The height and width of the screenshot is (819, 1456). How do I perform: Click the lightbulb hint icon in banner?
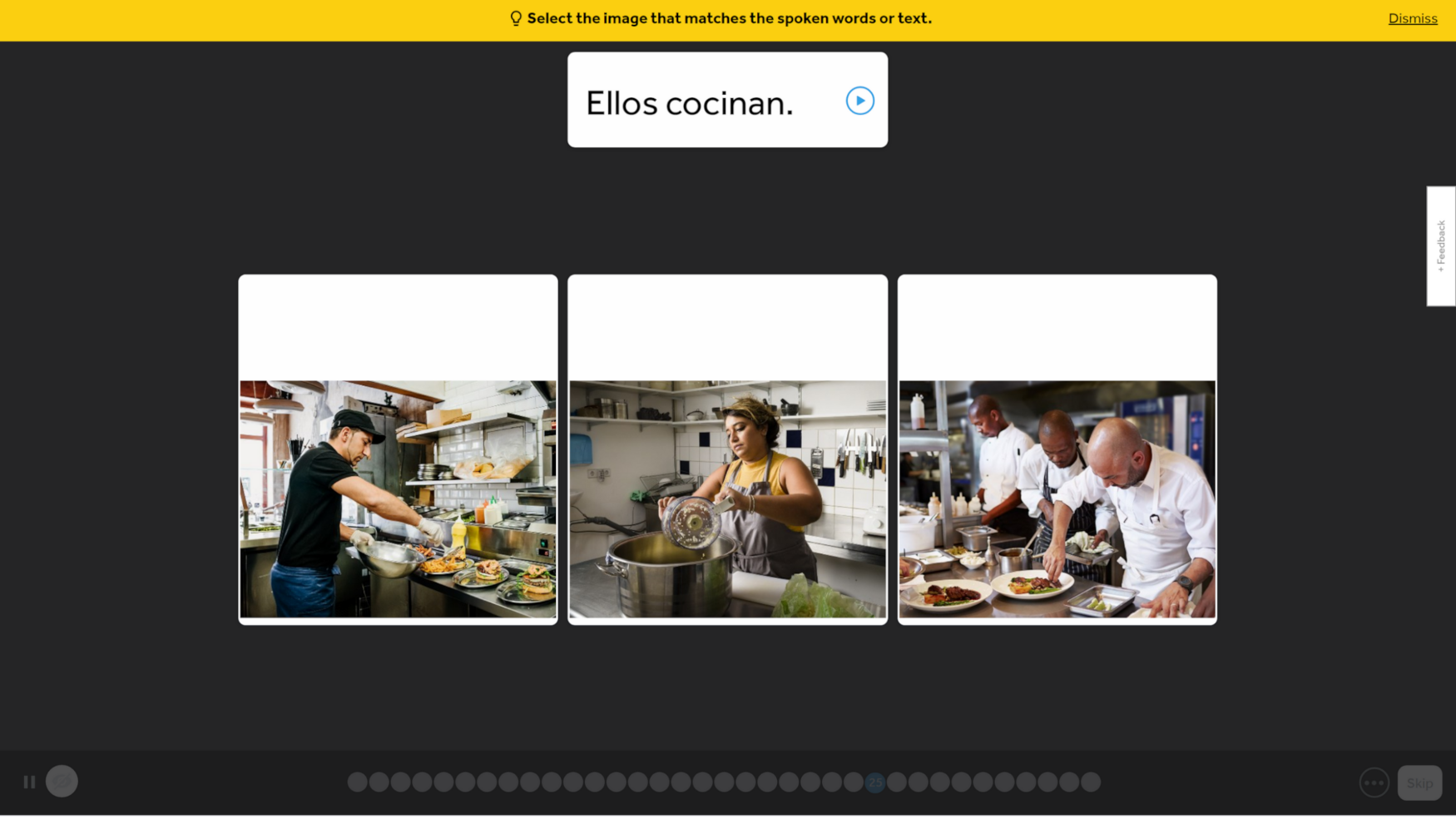[516, 18]
